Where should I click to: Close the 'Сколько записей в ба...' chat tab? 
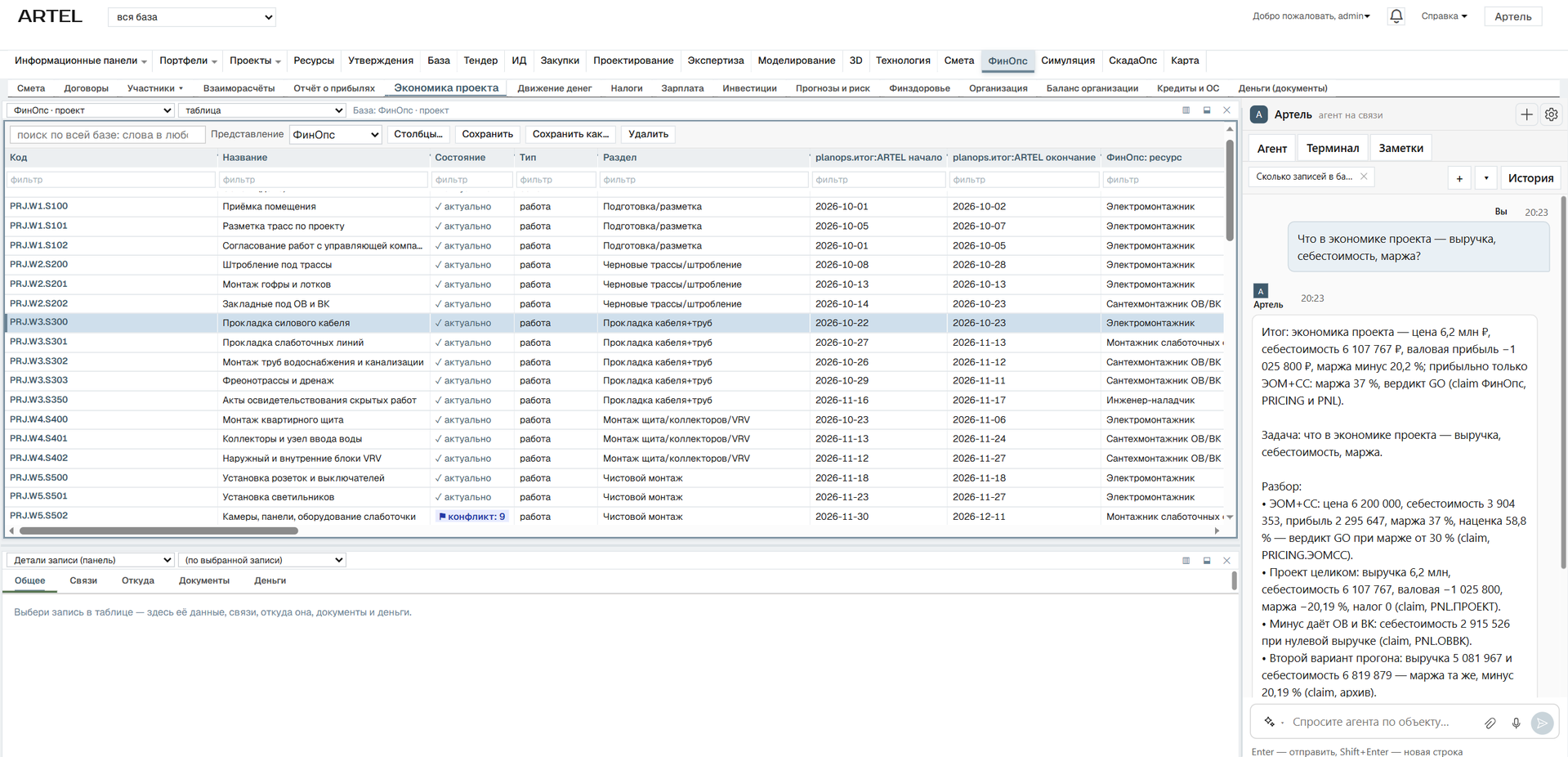pyautogui.click(x=1364, y=177)
